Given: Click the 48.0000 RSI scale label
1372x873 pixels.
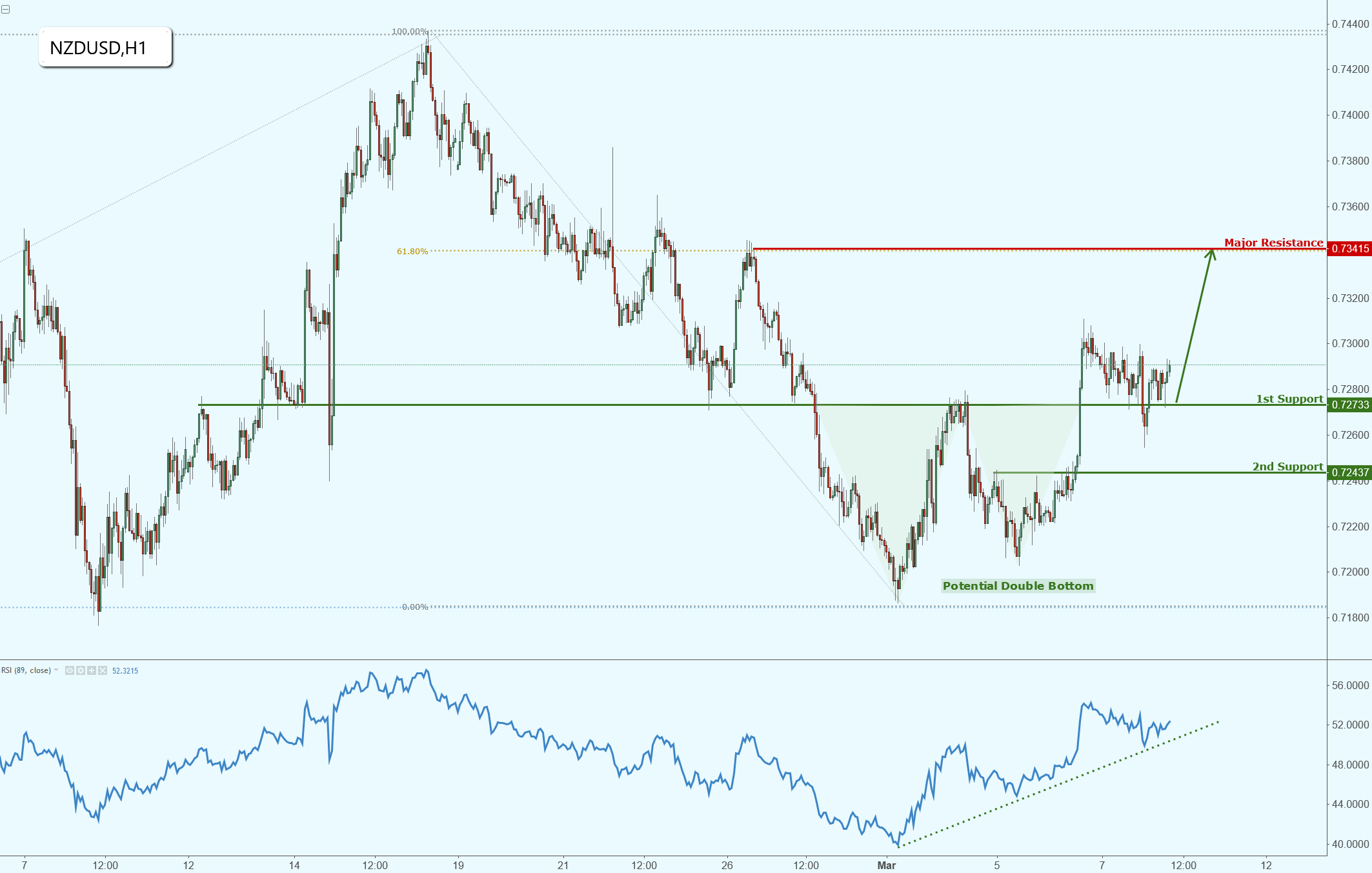Looking at the screenshot, I should point(1350,765).
